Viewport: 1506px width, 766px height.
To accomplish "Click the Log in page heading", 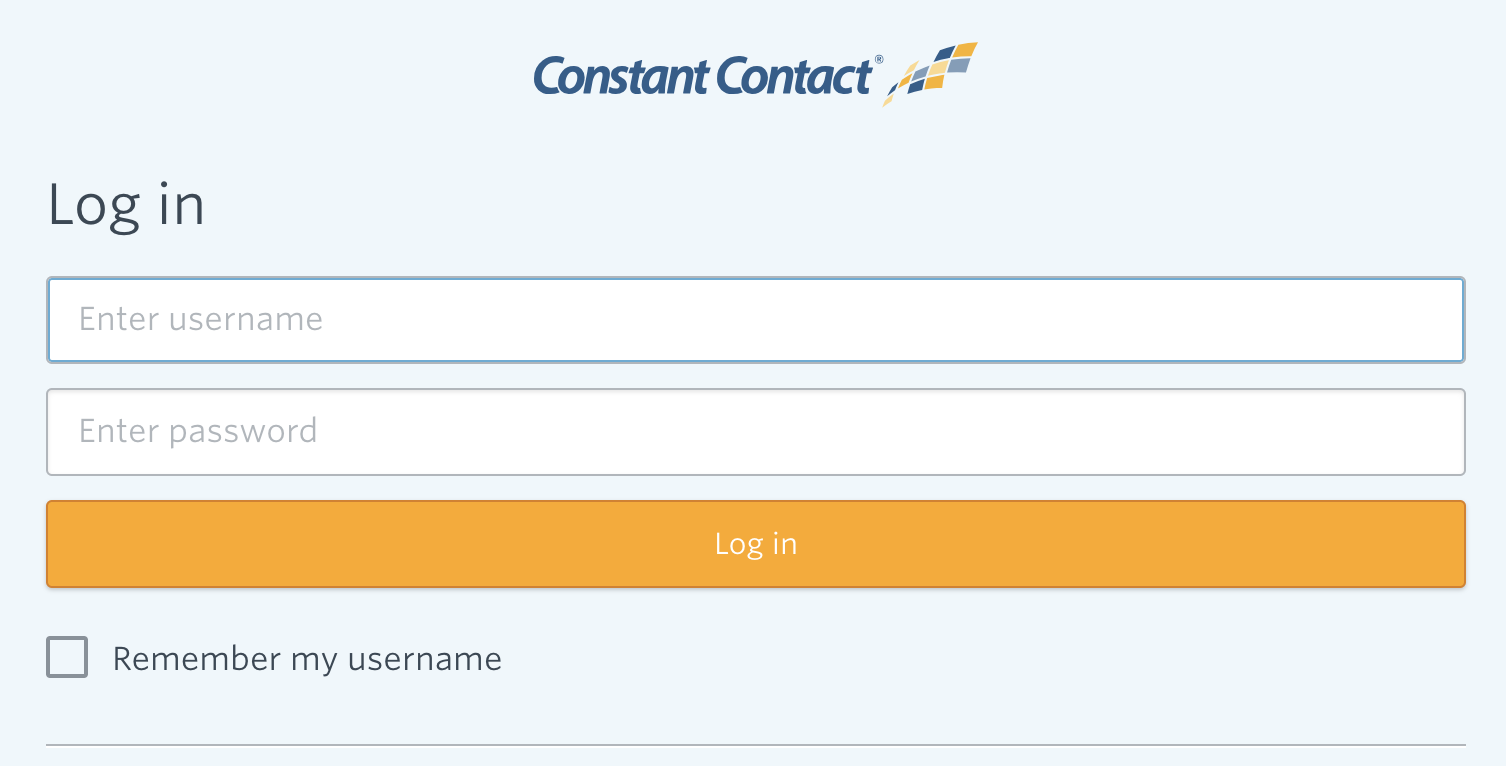I will coord(126,205).
